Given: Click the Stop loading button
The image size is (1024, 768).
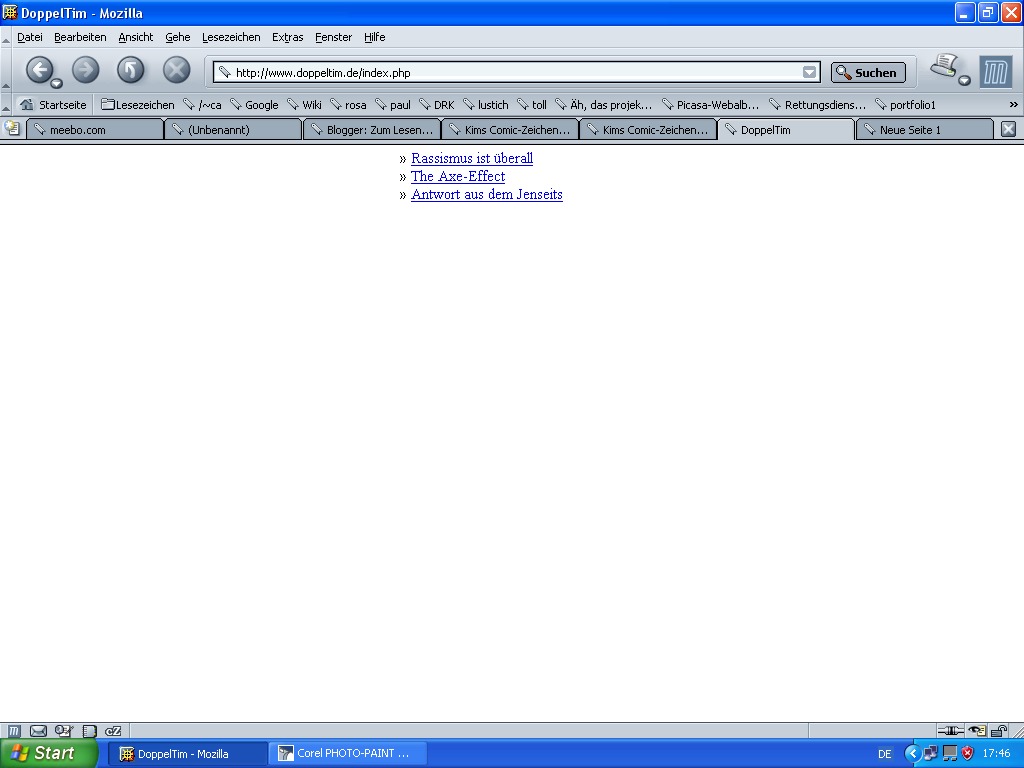Looking at the screenshot, I should [176, 70].
